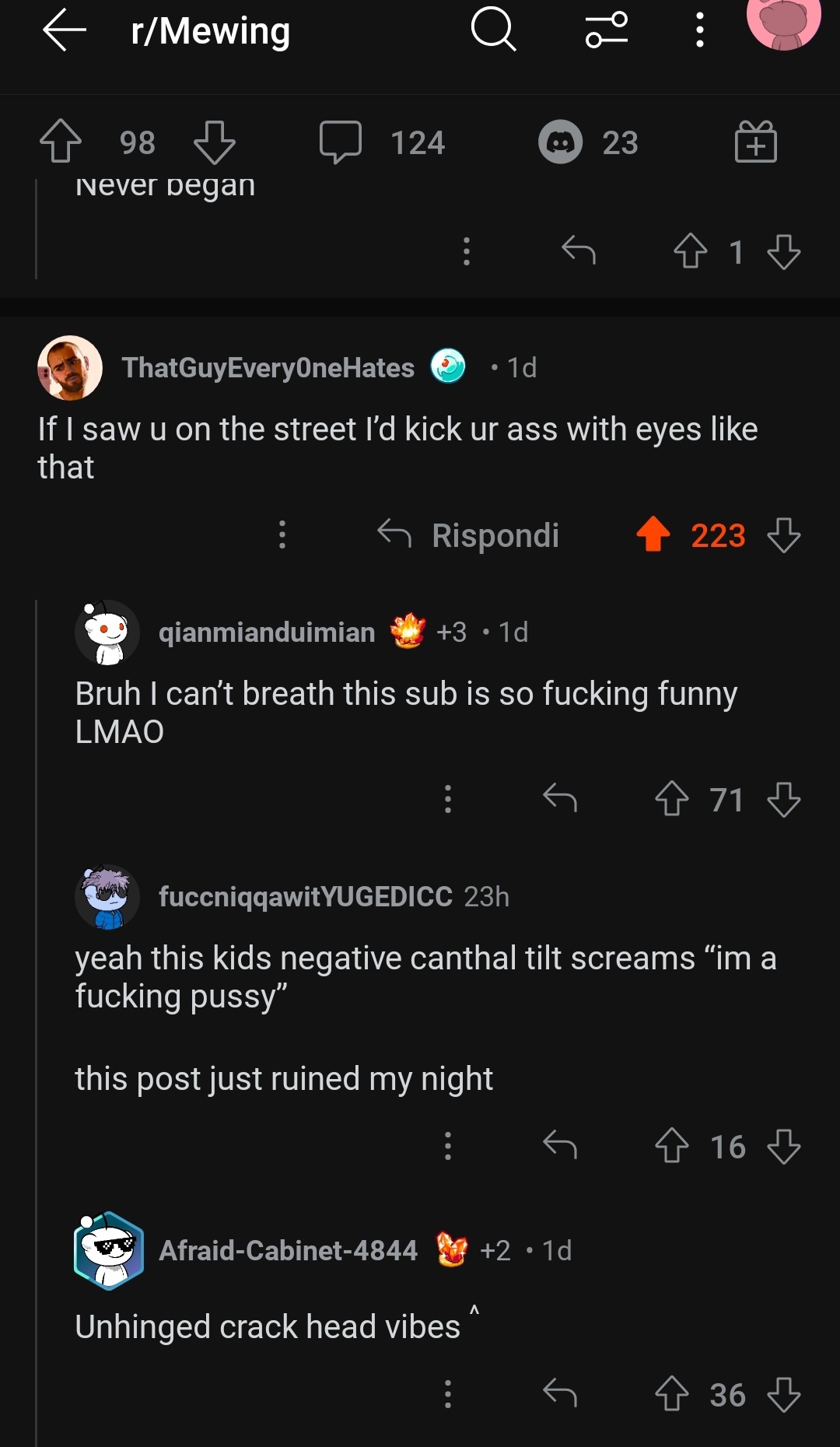Remove the orange upvote on ThatGuyEvery0neHates comment
Screen dimensions: 840x1447
coord(653,535)
